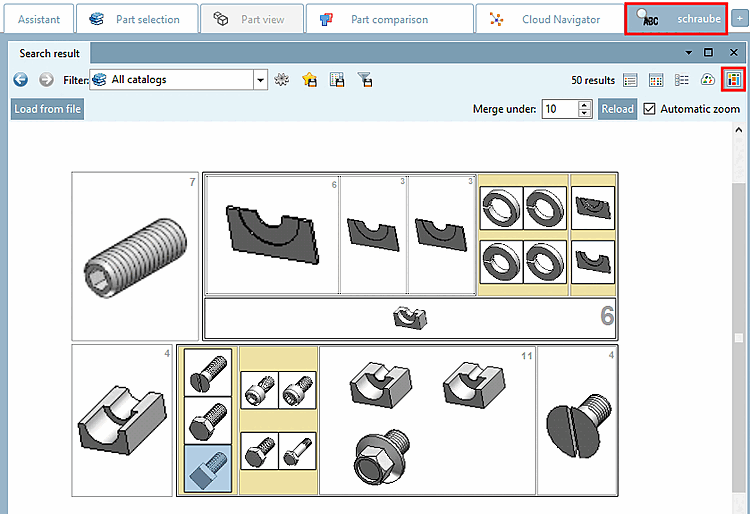
Task: Click the save filter funnel icon
Action: [x=365, y=79]
